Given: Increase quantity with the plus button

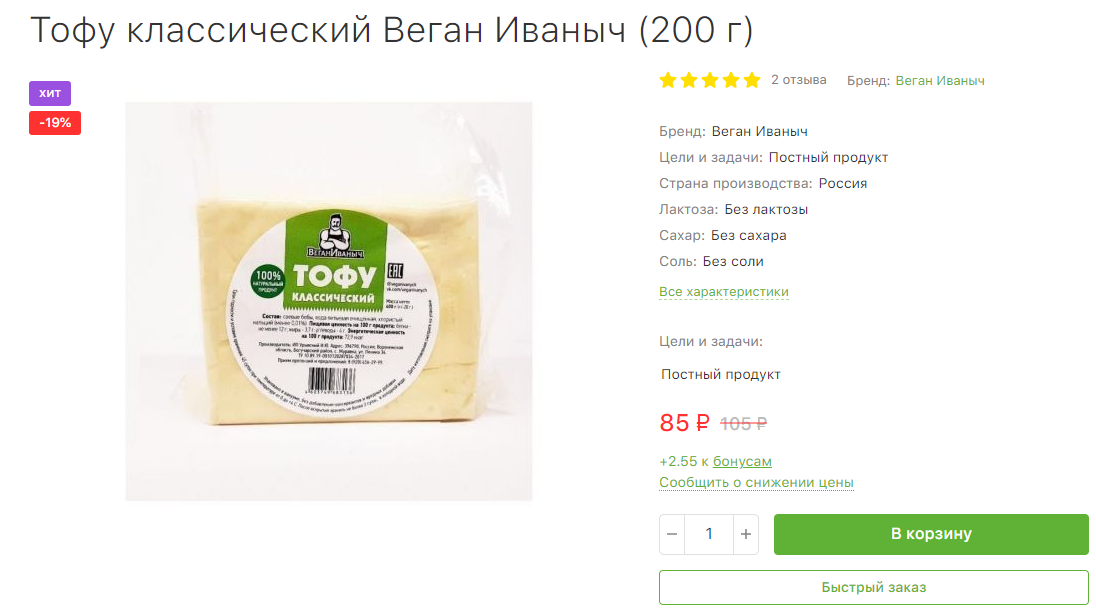Looking at the screenshot, I should point(746,535).
